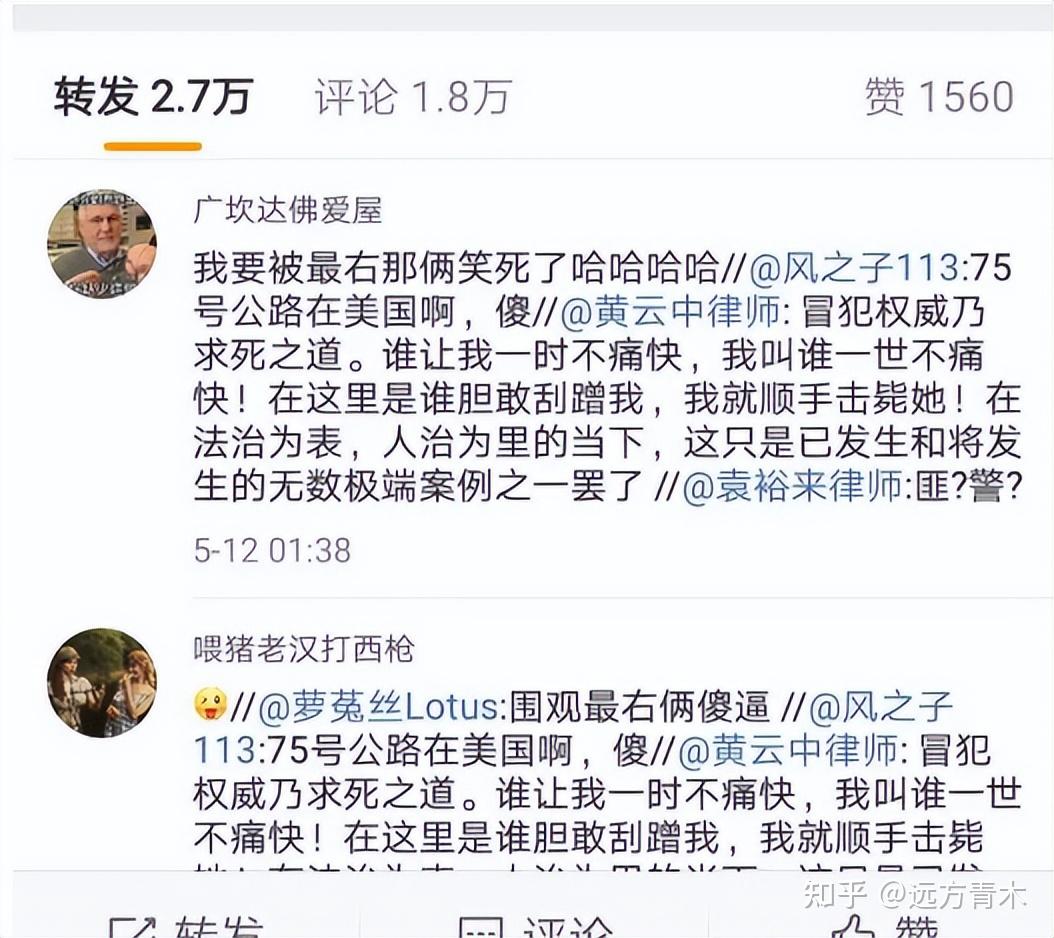The height and width of the screenshot is (938, 1054).
Task: Tap the repost (转发) icon in bottom bar
Action: point(132,927)
